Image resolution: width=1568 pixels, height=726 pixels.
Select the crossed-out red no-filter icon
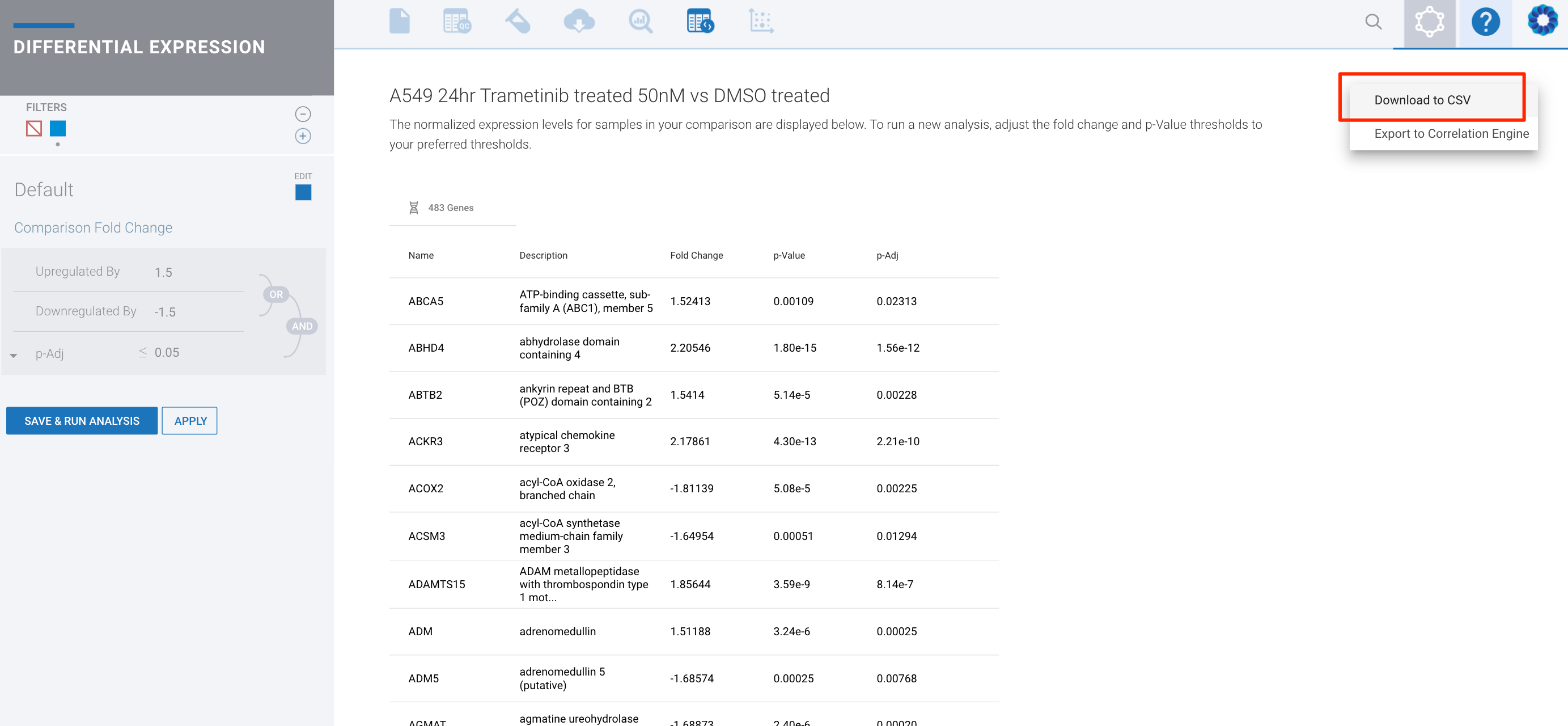[34, 129]
